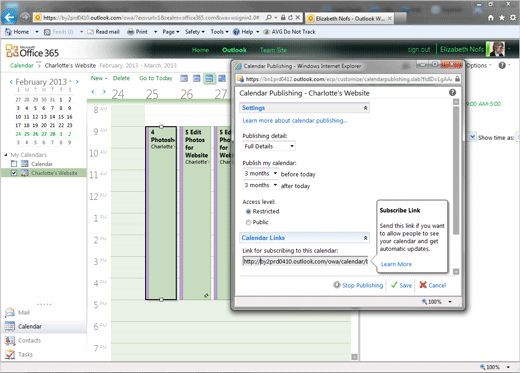Viewport: 520px width, 373px height.
Task: Open the Home toolbar button
Action: [x=17, y=32]
